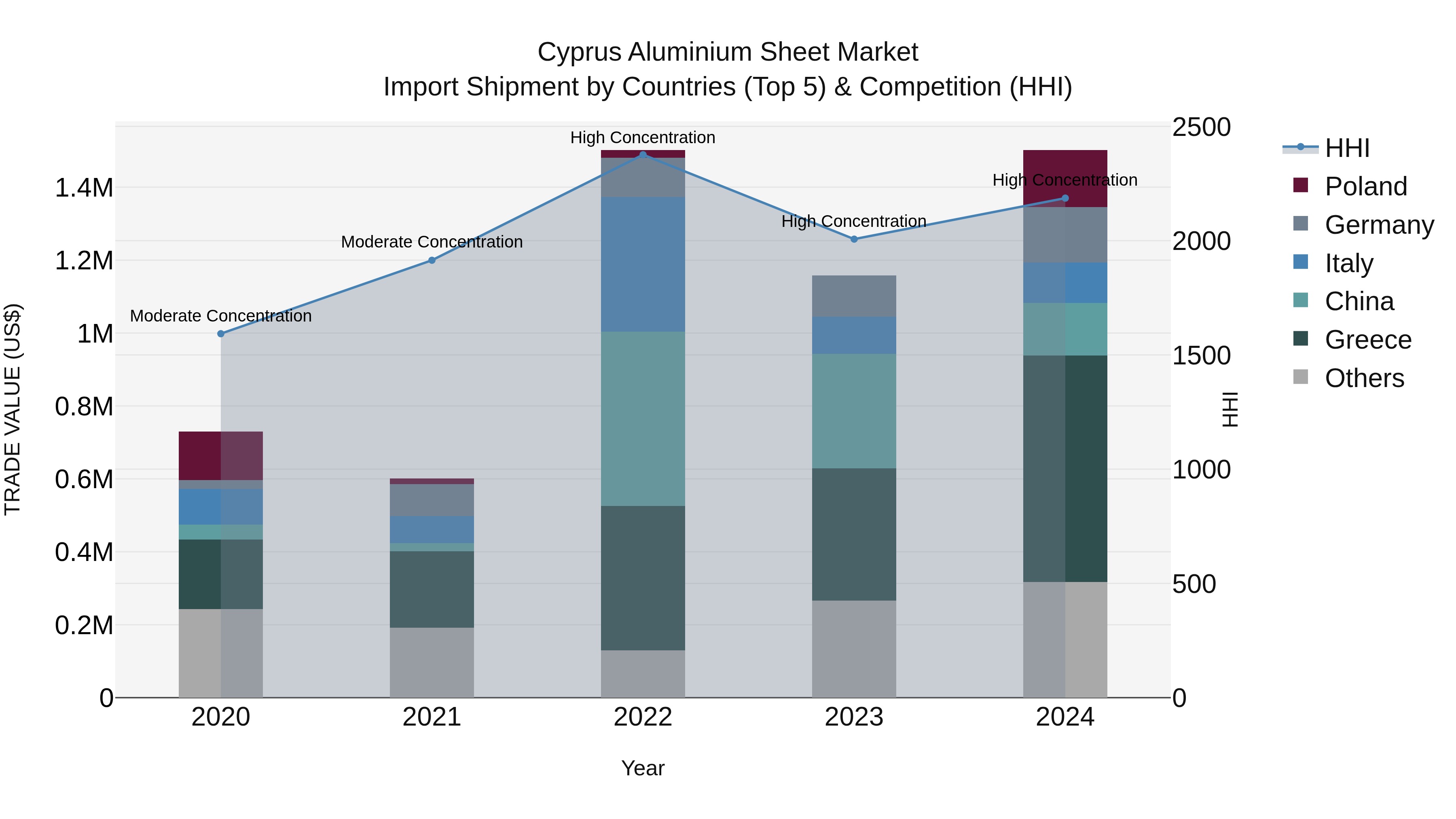Click the Others segment of the 2023 bar

[x=854, y=650]
